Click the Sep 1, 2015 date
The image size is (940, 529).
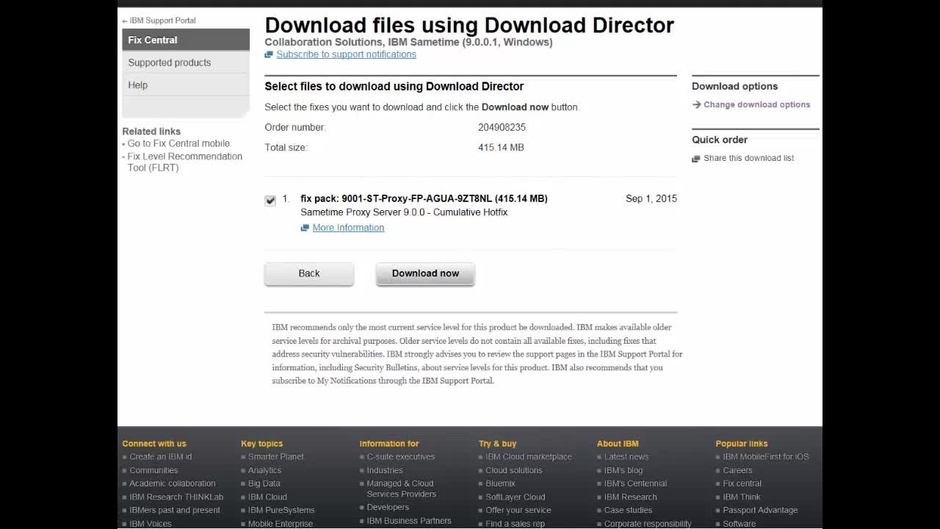[x=651, y=199]
